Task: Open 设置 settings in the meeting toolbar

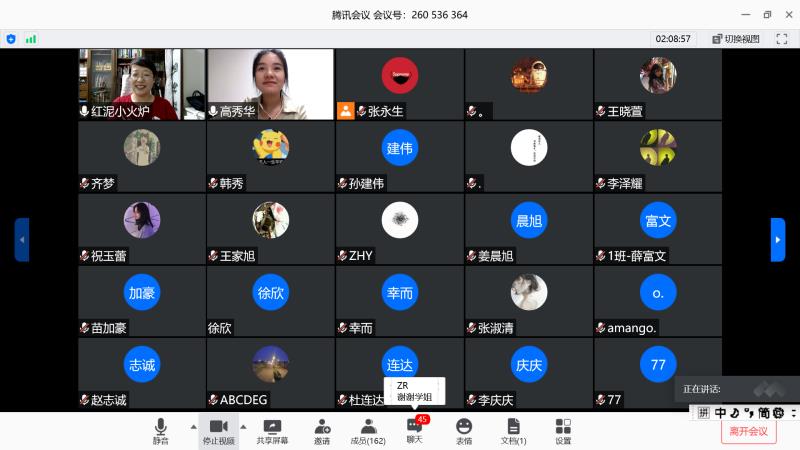Action: (x=563, y=431)
